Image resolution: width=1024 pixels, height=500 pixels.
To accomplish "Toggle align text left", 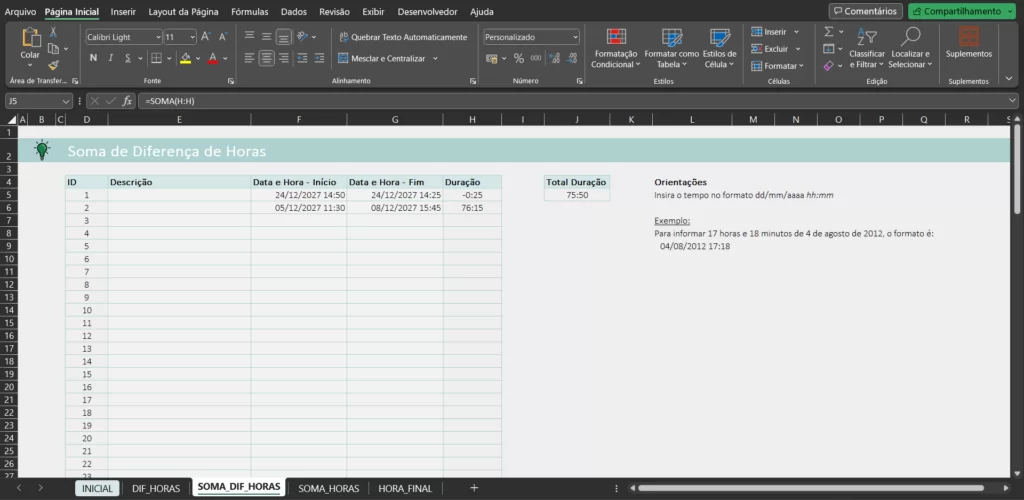I will pos(249,58).
